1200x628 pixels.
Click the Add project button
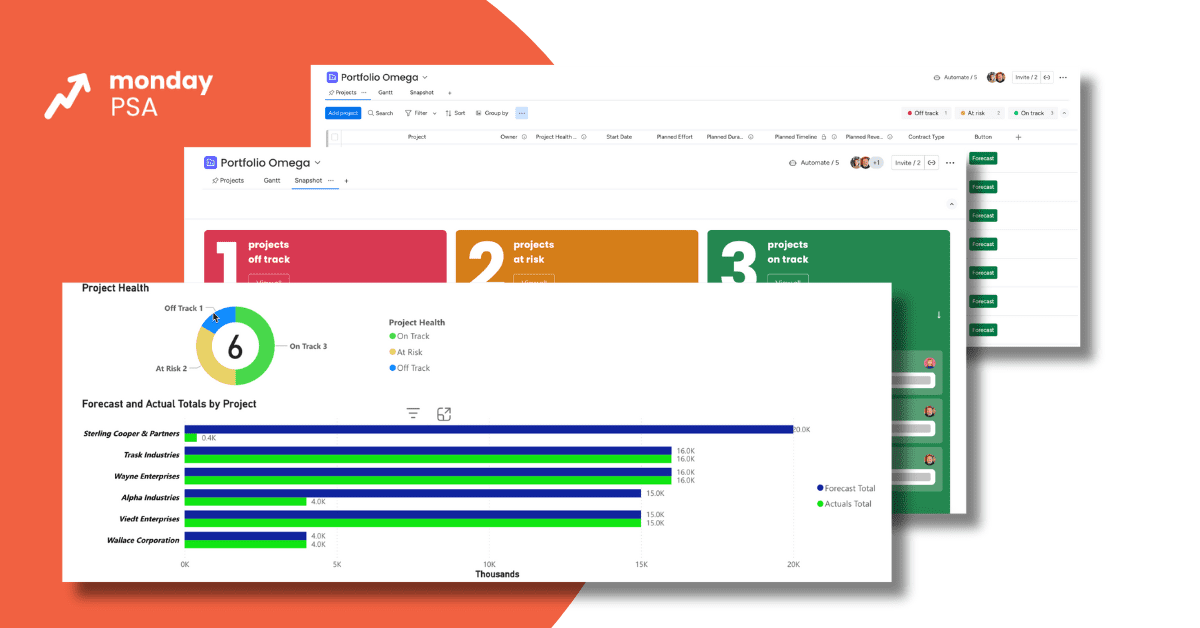(x=343, y=113)
